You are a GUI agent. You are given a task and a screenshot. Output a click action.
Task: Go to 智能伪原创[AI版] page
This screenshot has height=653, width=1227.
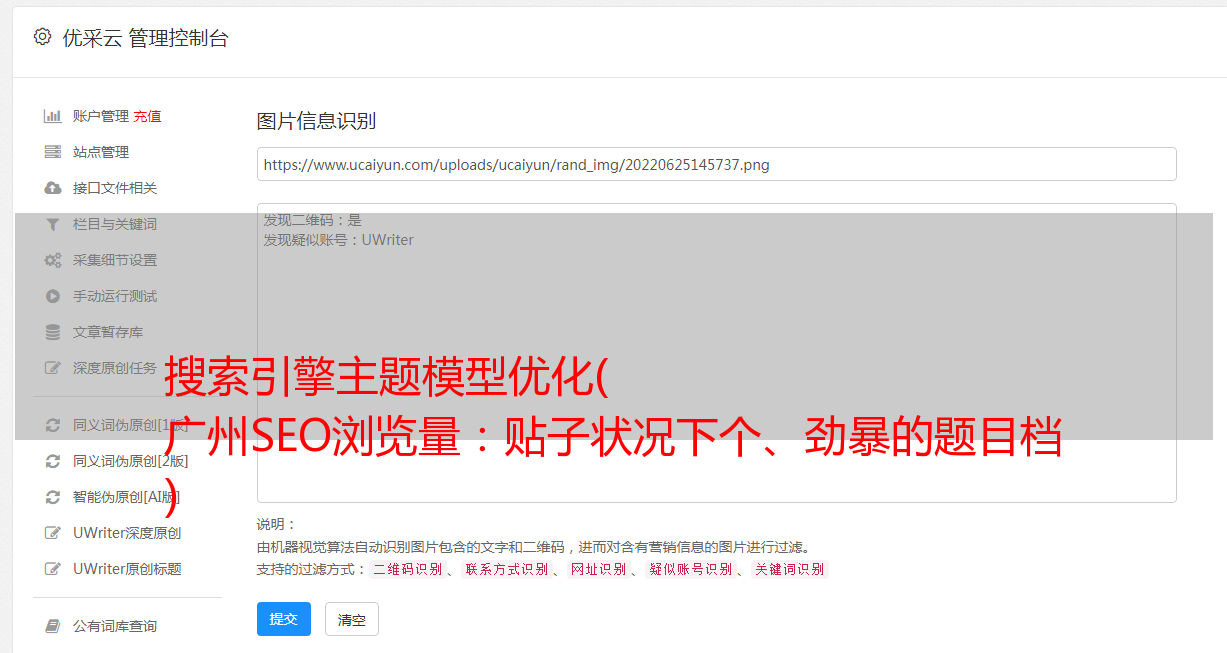pos(126,497)
